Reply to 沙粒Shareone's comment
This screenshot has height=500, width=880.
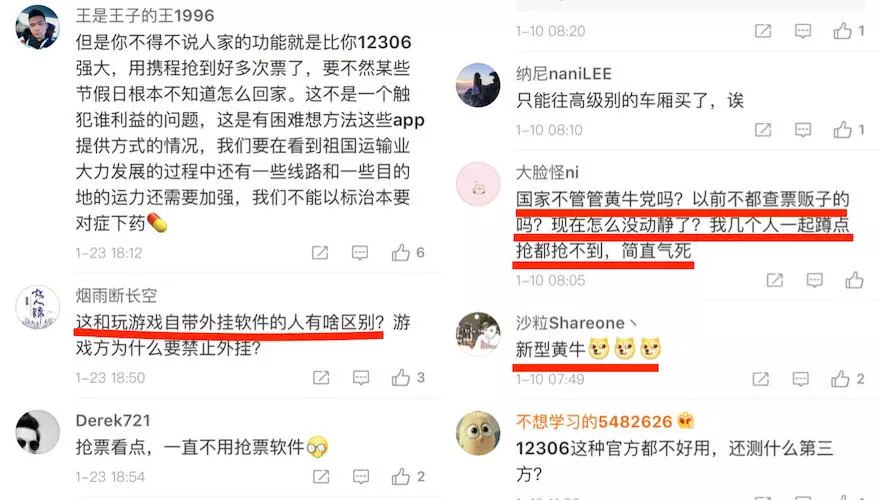(x=800, y=379)
